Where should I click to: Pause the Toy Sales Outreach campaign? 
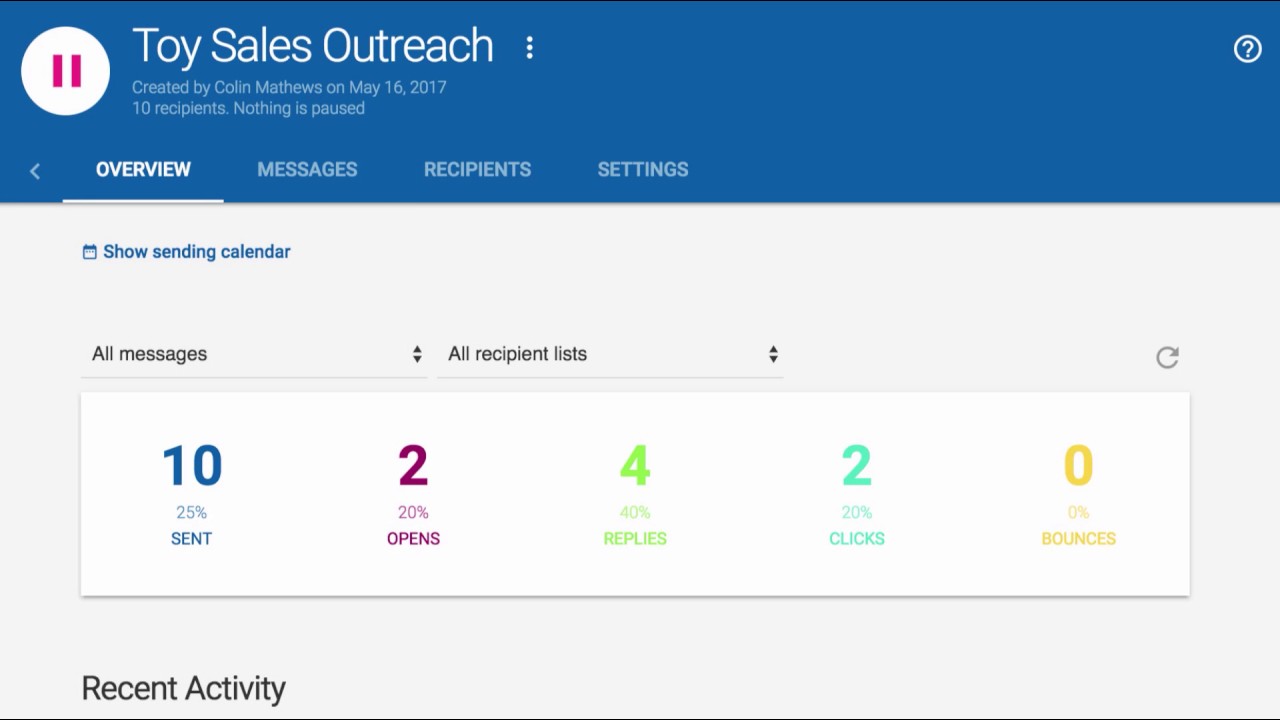[x=66, y=71]
